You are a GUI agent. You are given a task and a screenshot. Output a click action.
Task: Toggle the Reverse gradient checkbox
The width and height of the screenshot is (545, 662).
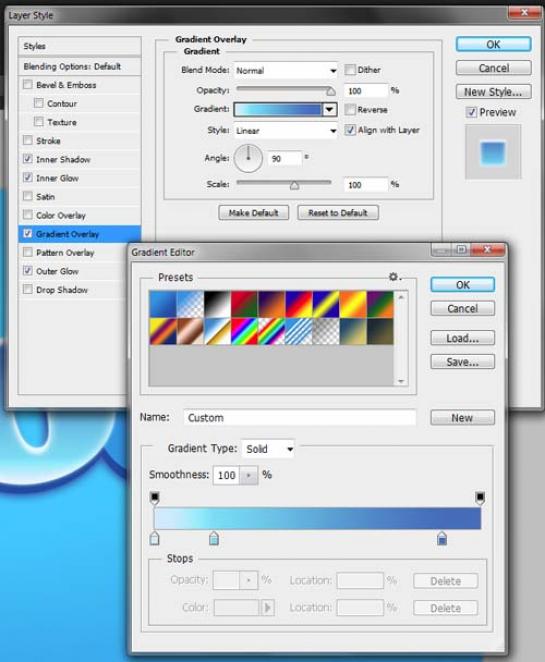(350, 110)
